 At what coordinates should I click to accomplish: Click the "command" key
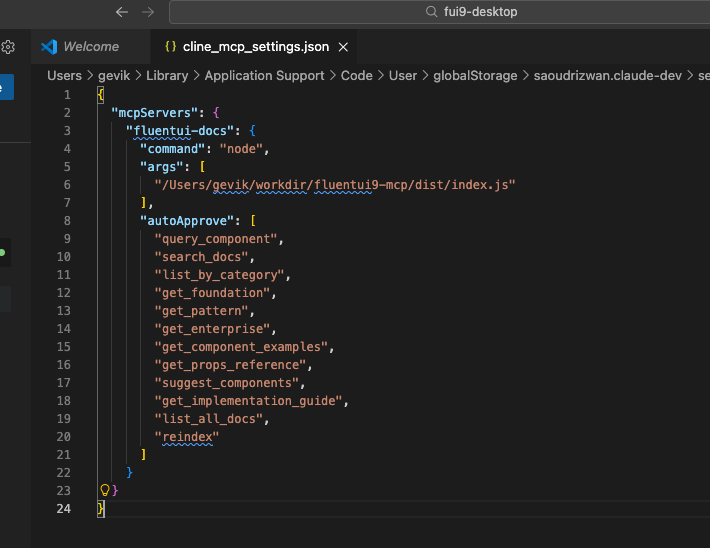pos(173,149)
